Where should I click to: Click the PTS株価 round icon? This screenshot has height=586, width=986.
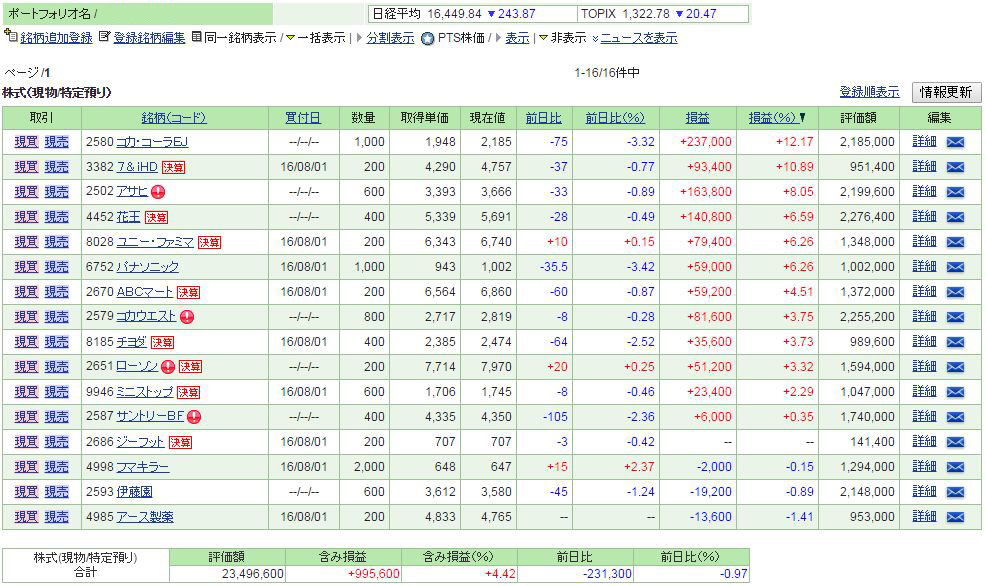tap(428, 38)
